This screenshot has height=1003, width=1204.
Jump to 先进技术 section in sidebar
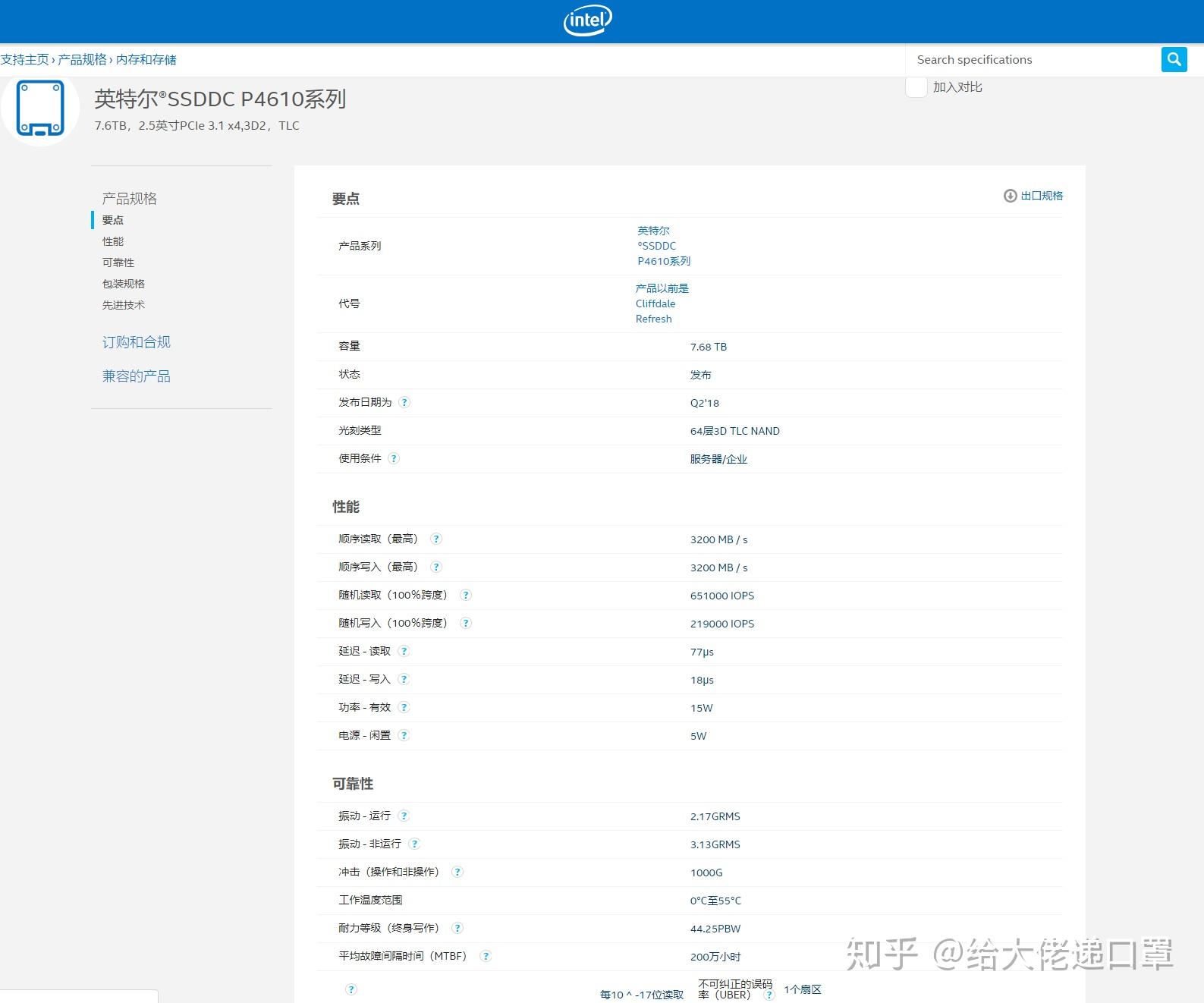[x=124, y=305]
